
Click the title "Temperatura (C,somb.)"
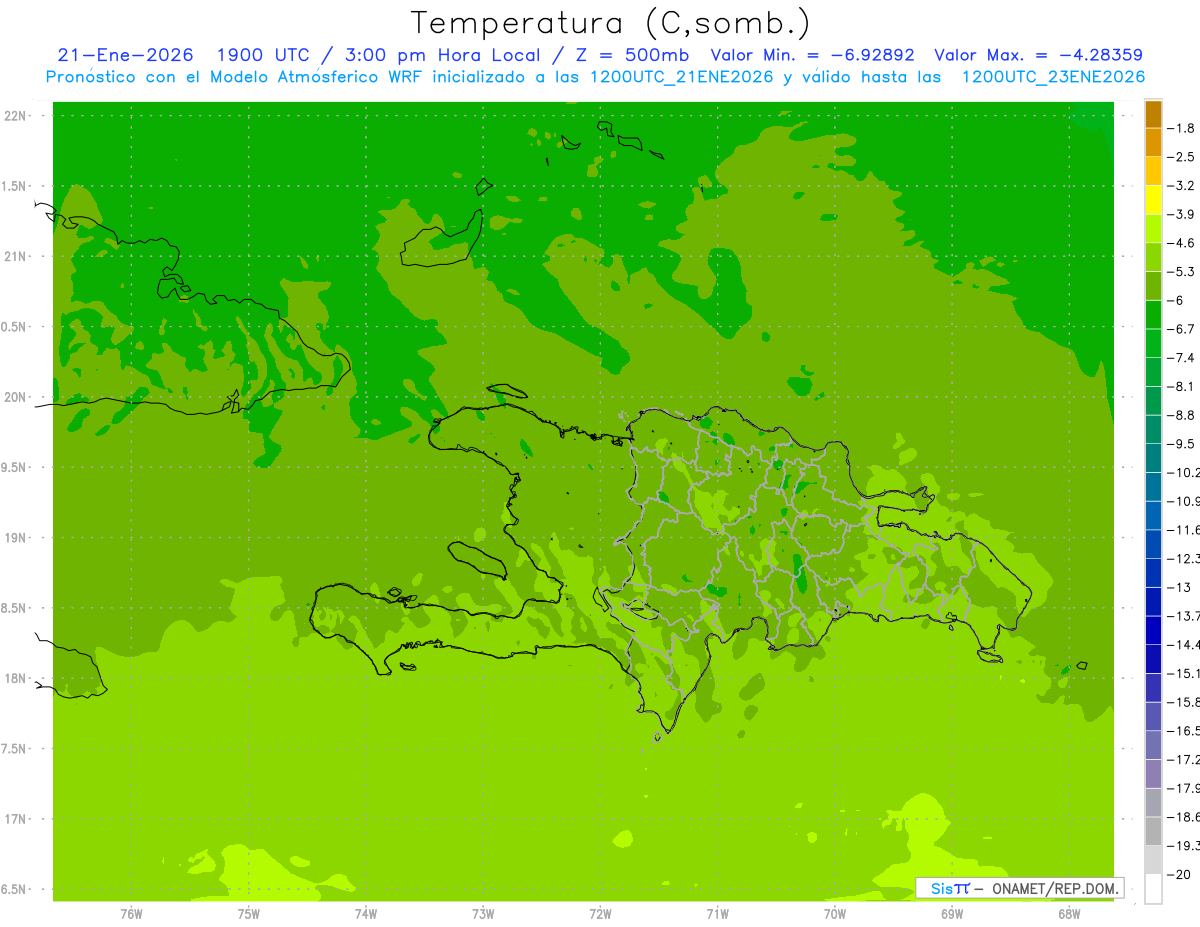610,22
